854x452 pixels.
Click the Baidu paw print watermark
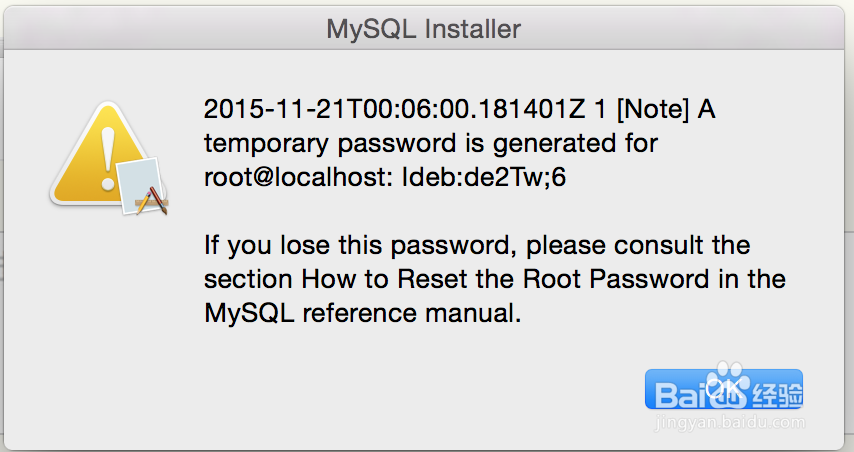pyautogui.click(x=728, y=383)
